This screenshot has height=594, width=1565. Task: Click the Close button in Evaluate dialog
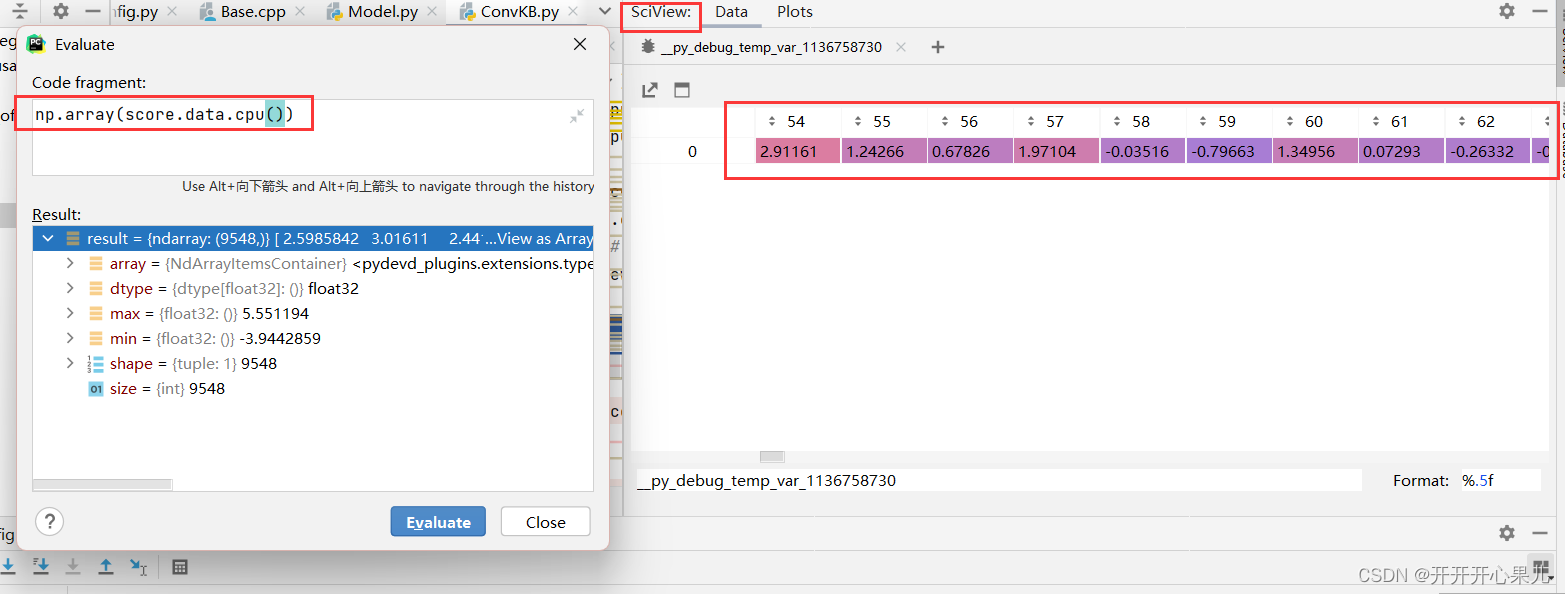(x=545, y=521)
